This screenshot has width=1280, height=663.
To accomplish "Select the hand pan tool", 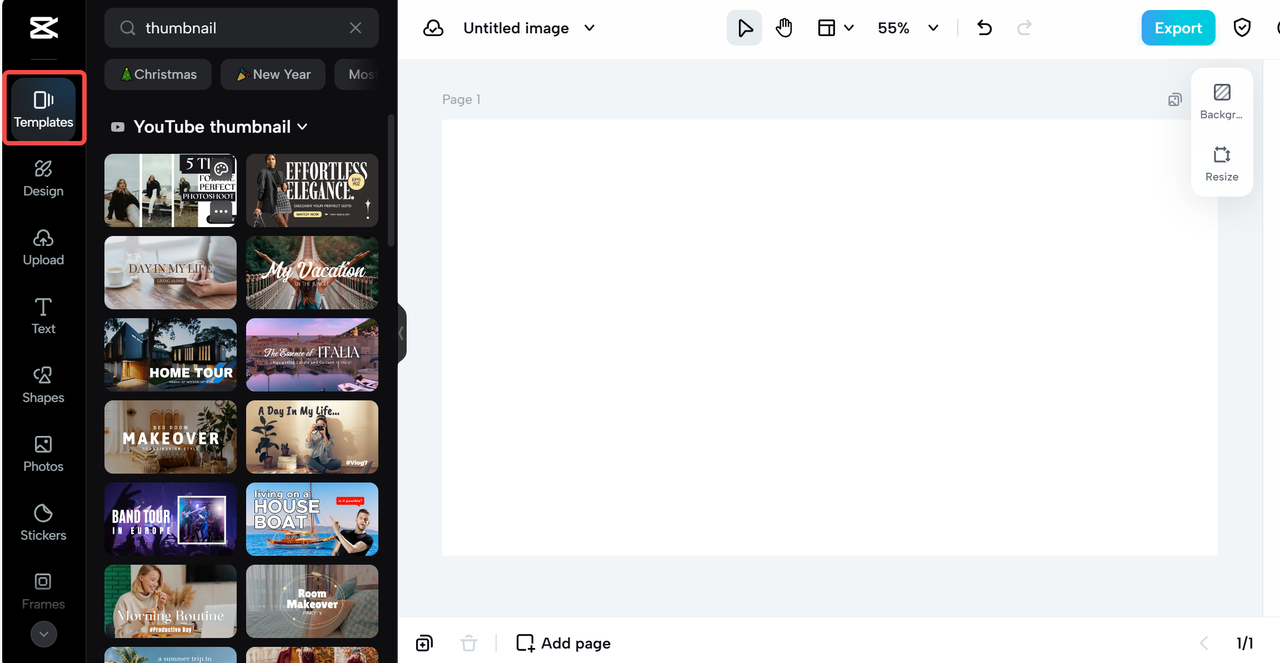I will [x=784, y=28].
